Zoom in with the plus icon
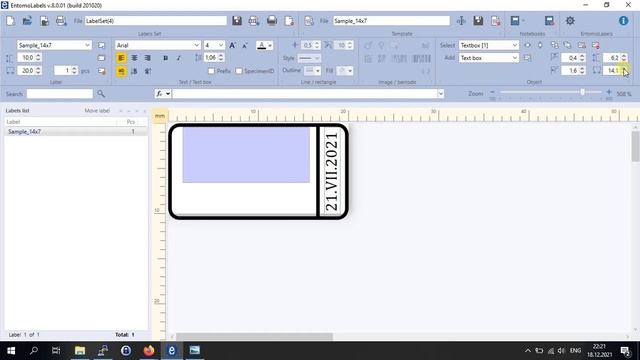 (609, 93)
